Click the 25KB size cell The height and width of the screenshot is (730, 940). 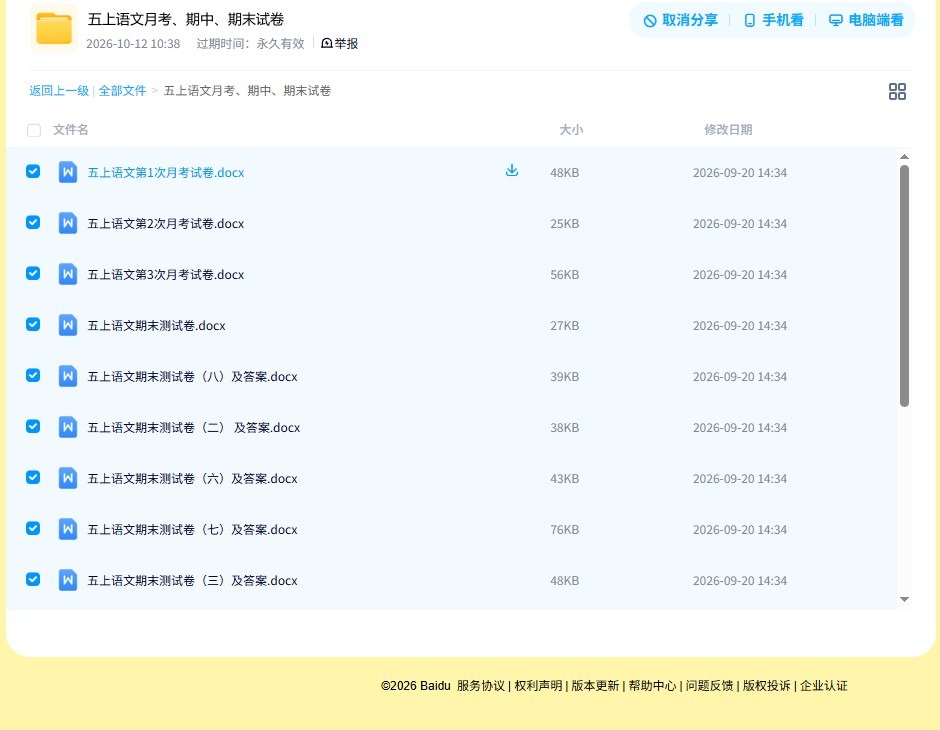pyautogui.click(x=565, y=224)
